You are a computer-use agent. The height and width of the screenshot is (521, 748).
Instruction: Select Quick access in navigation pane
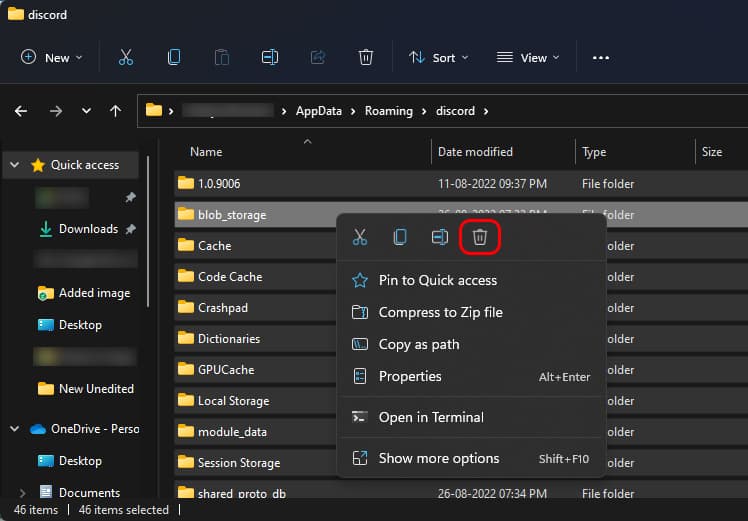85,165
